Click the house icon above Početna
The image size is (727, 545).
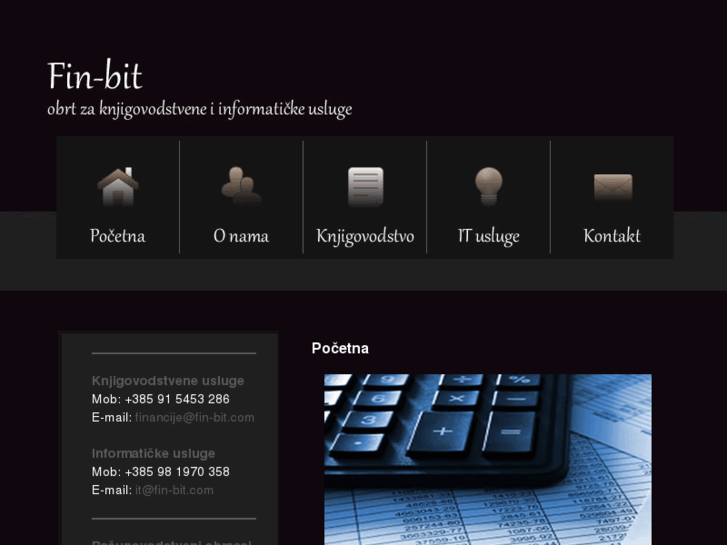pos(117,186)
